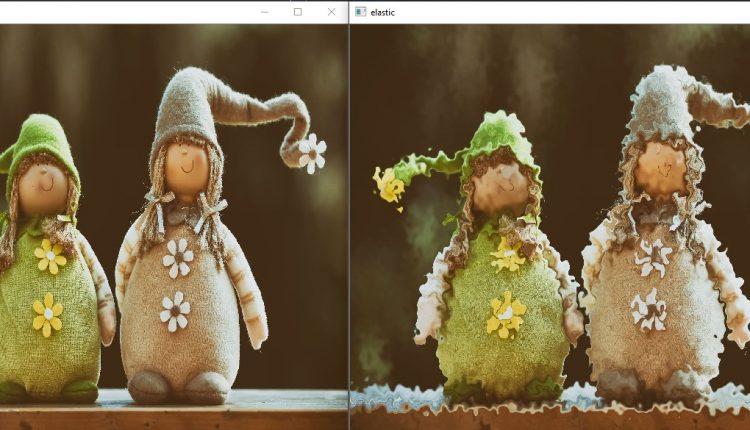Click the lower yellow flower in the elastic image
The image size is (750, 430).
pyautogui.click(x=506, y=314)
